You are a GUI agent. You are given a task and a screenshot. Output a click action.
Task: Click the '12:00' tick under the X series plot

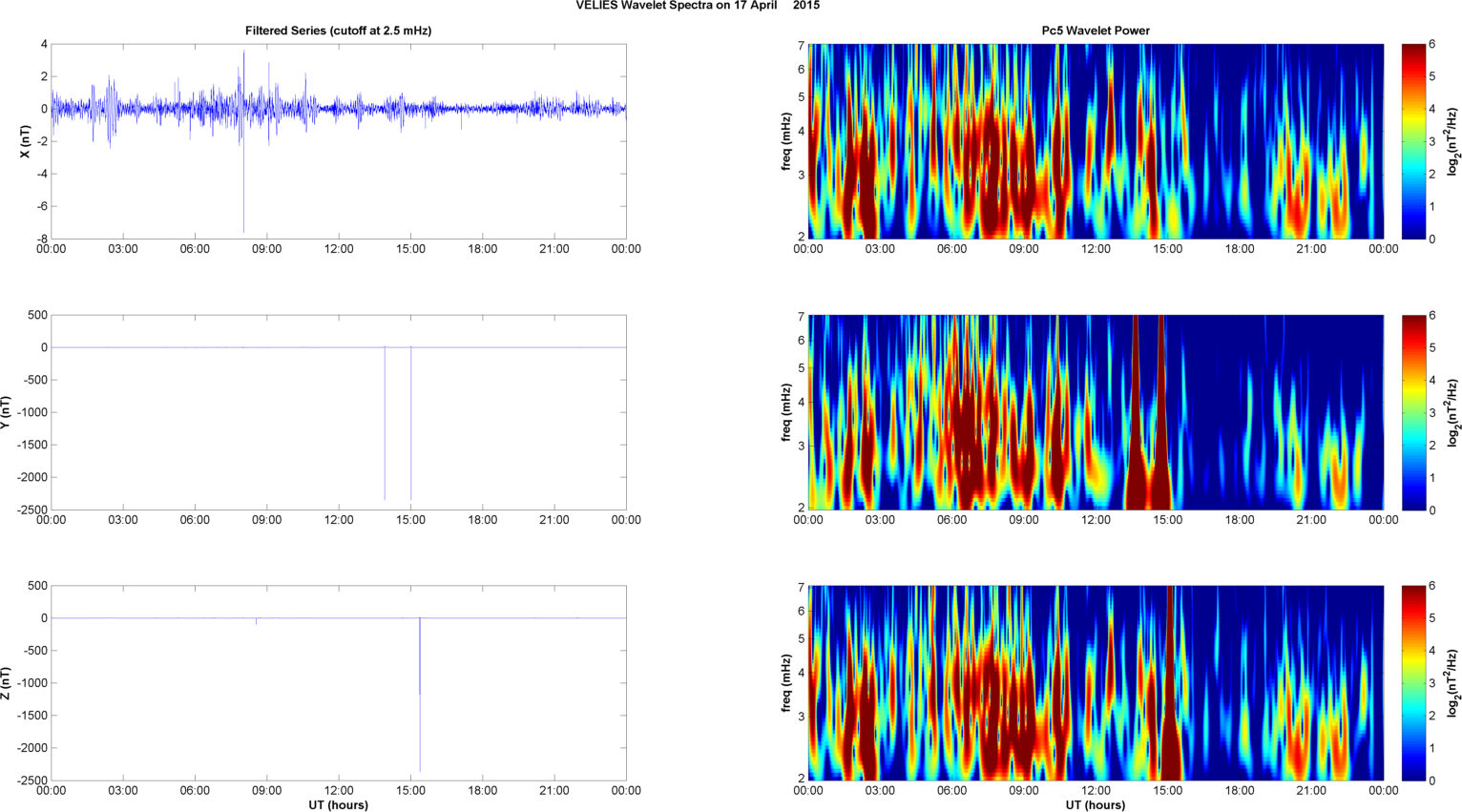click(339, 249)
